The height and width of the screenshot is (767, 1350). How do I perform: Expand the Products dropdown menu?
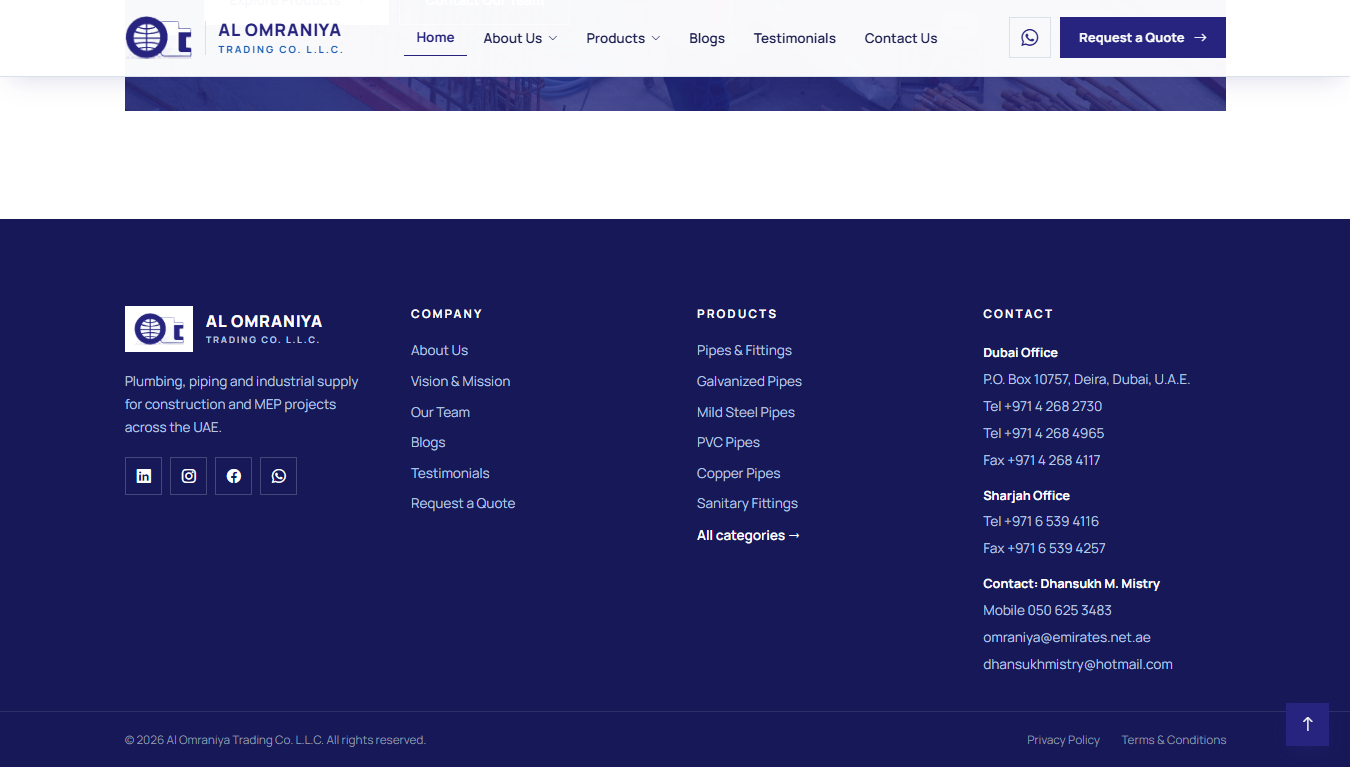(623, 38)
